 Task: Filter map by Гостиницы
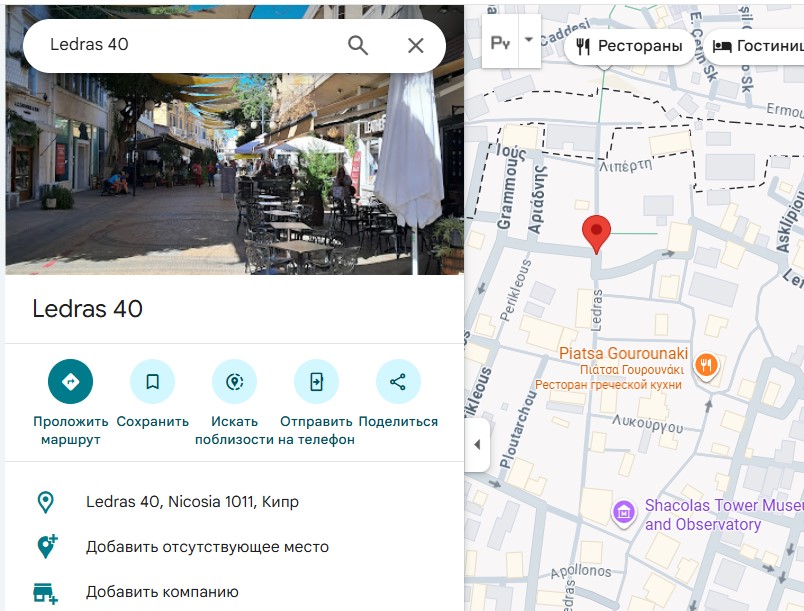pos(757,46)
